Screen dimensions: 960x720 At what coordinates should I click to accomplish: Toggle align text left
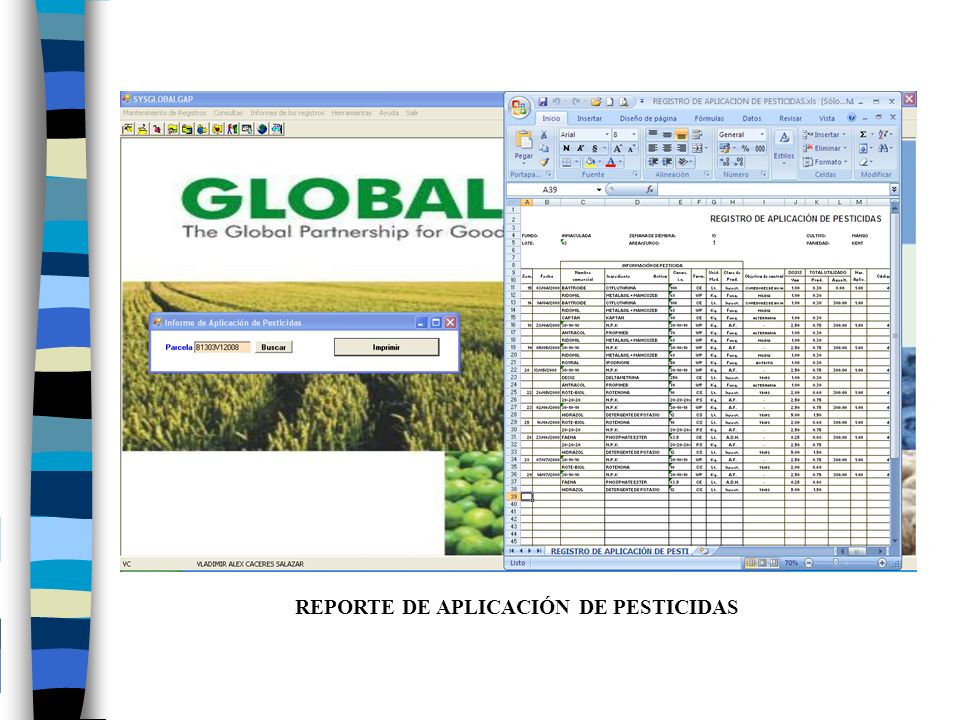653,148
